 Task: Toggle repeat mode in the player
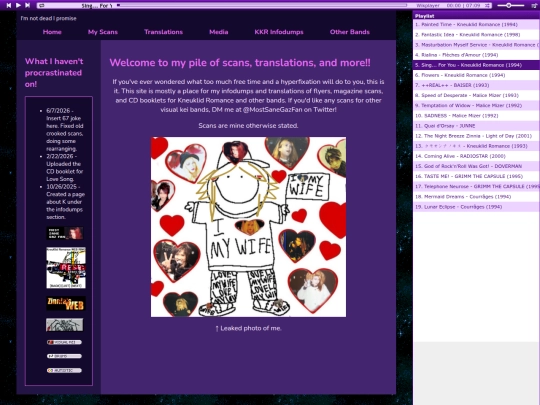(x=42, y=6)
